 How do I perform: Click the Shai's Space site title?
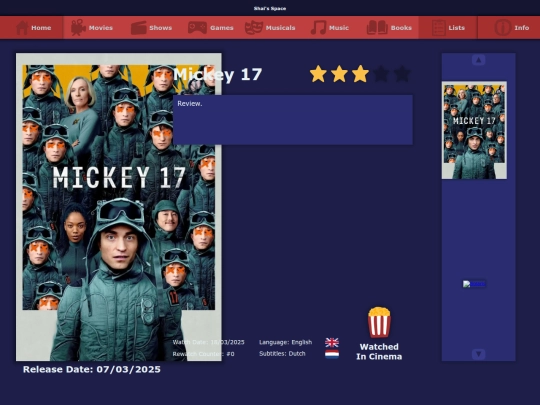270,8
